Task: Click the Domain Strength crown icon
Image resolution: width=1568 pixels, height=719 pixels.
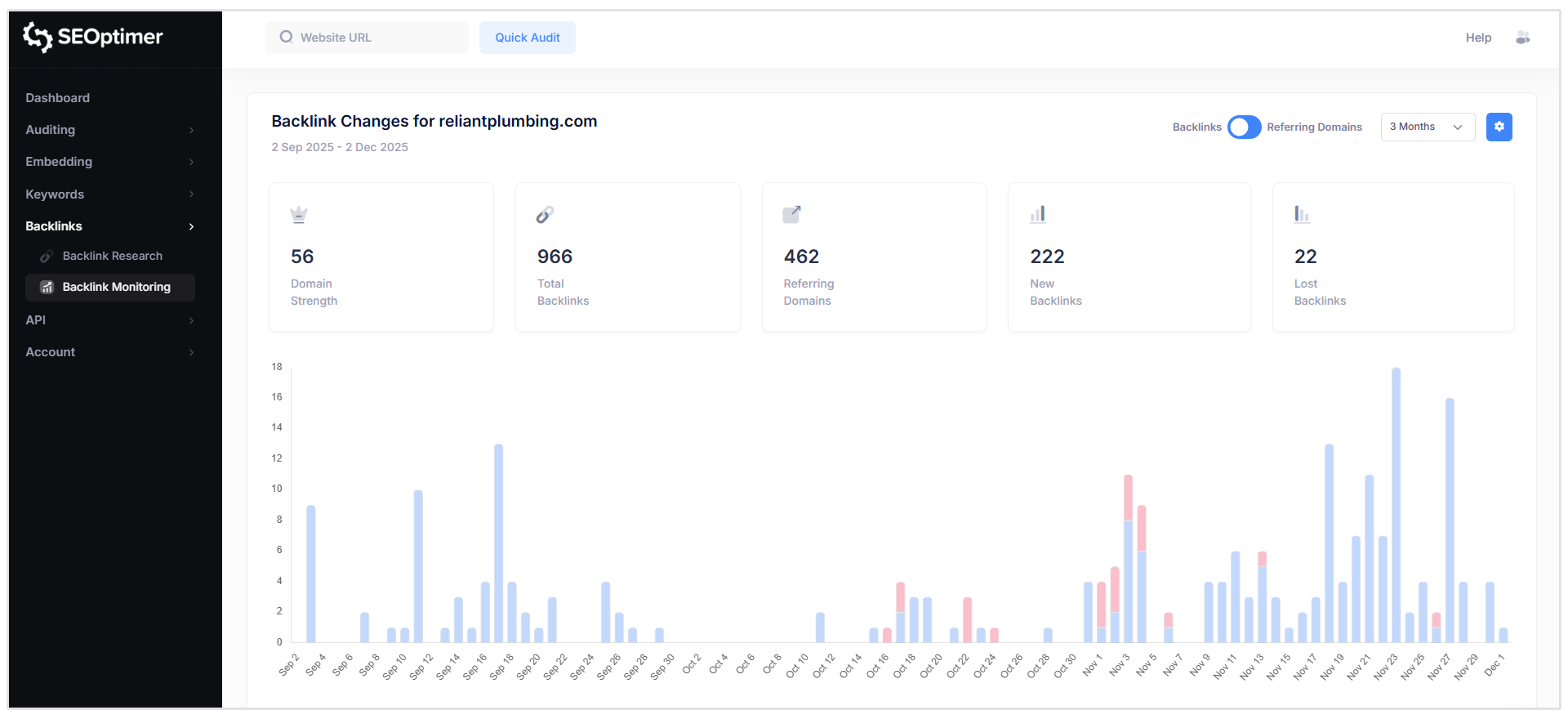Action: [x=299, y=215]
